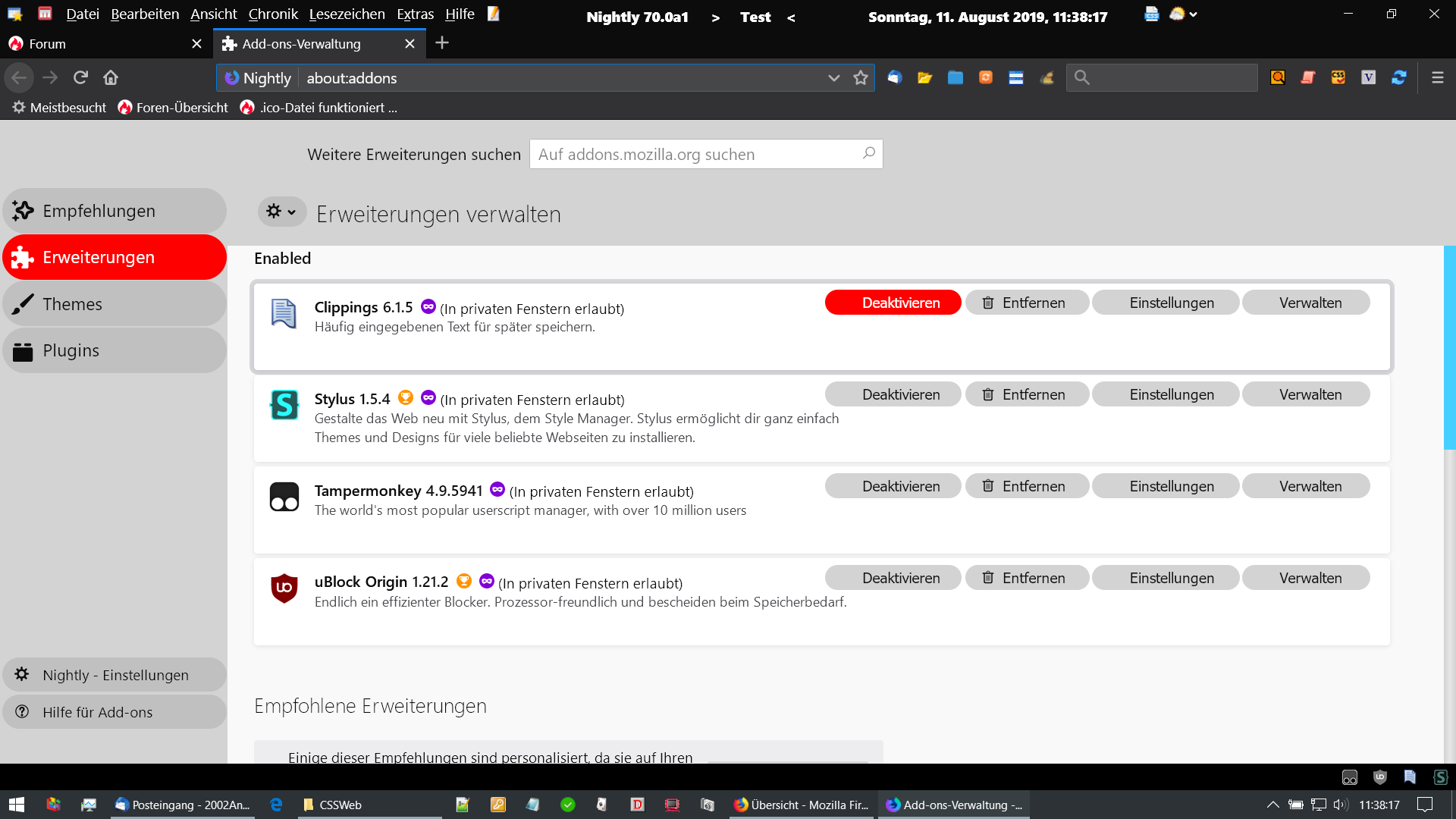This screenshot has height=819, width=1456.
Task: Open the gear tools dropdown for extensions
Action: click(281, 212)
